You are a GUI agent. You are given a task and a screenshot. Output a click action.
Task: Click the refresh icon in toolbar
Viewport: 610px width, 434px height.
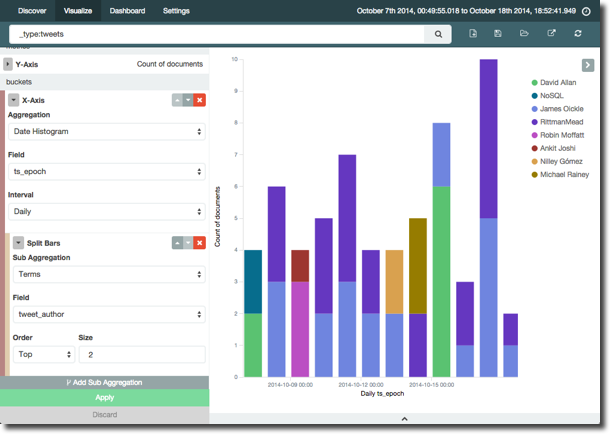pos(577,34)
